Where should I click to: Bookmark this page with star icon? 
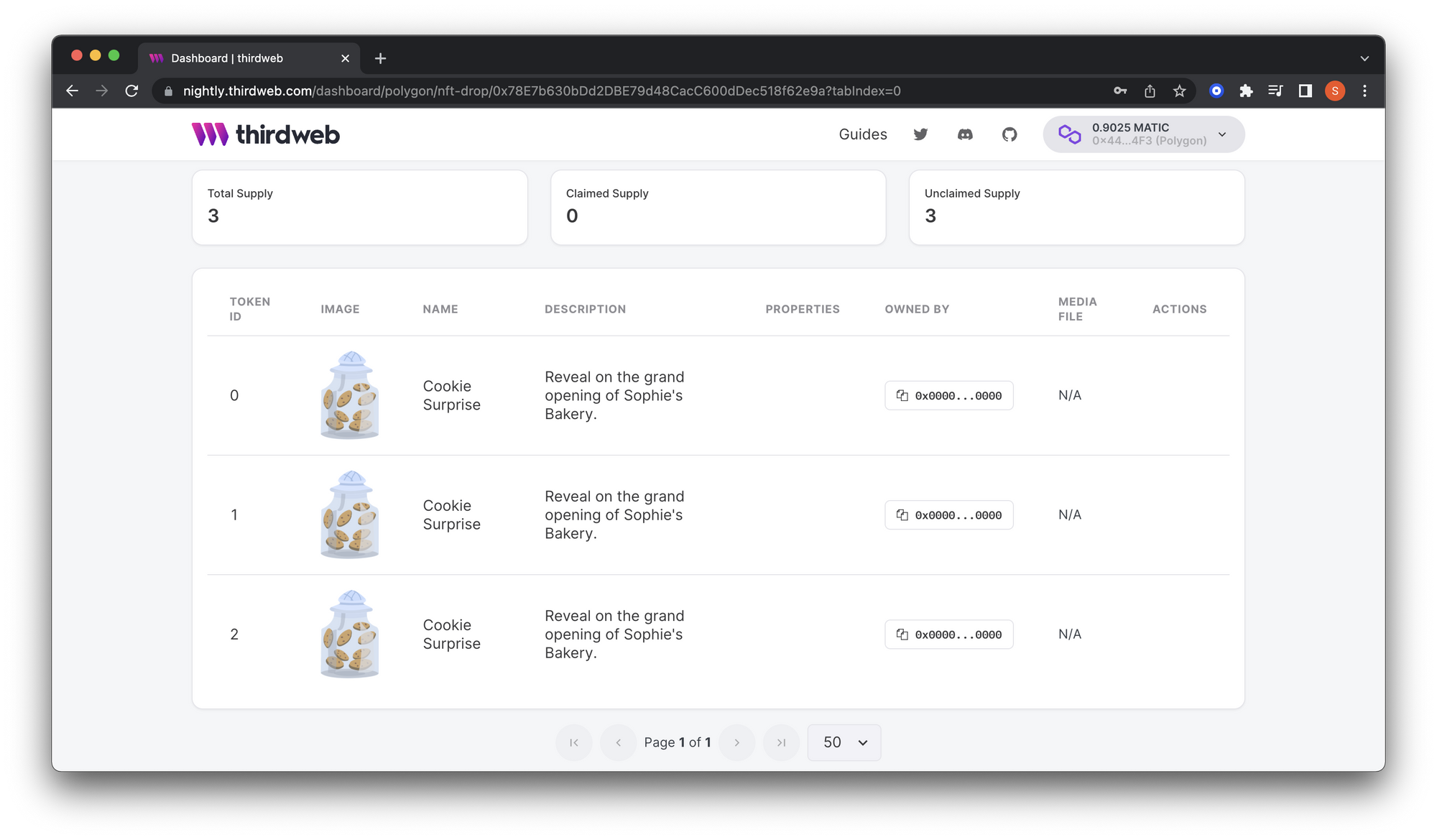pos(1179,91)
